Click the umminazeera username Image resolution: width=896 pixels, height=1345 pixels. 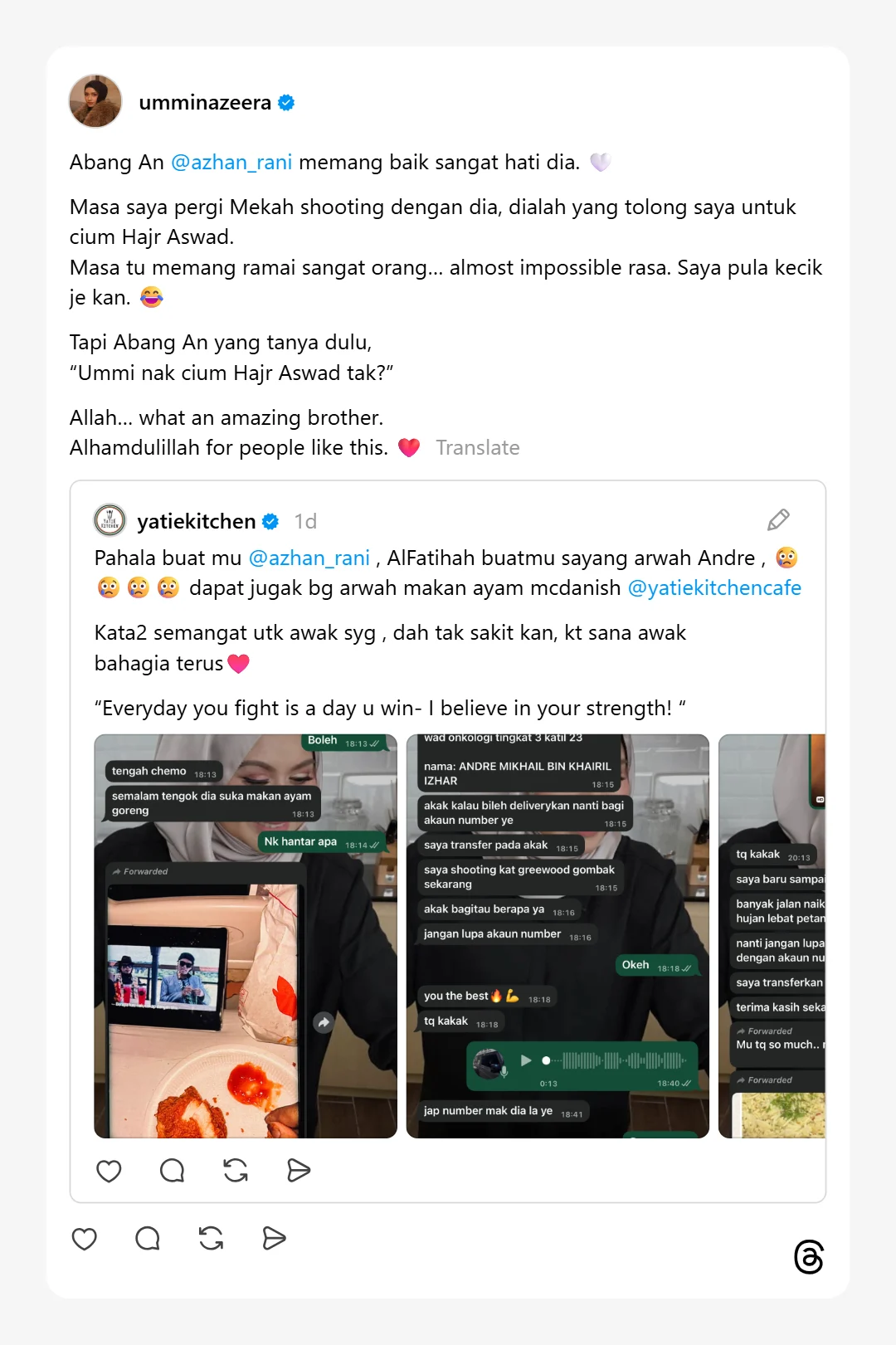(x=205, y=103)
